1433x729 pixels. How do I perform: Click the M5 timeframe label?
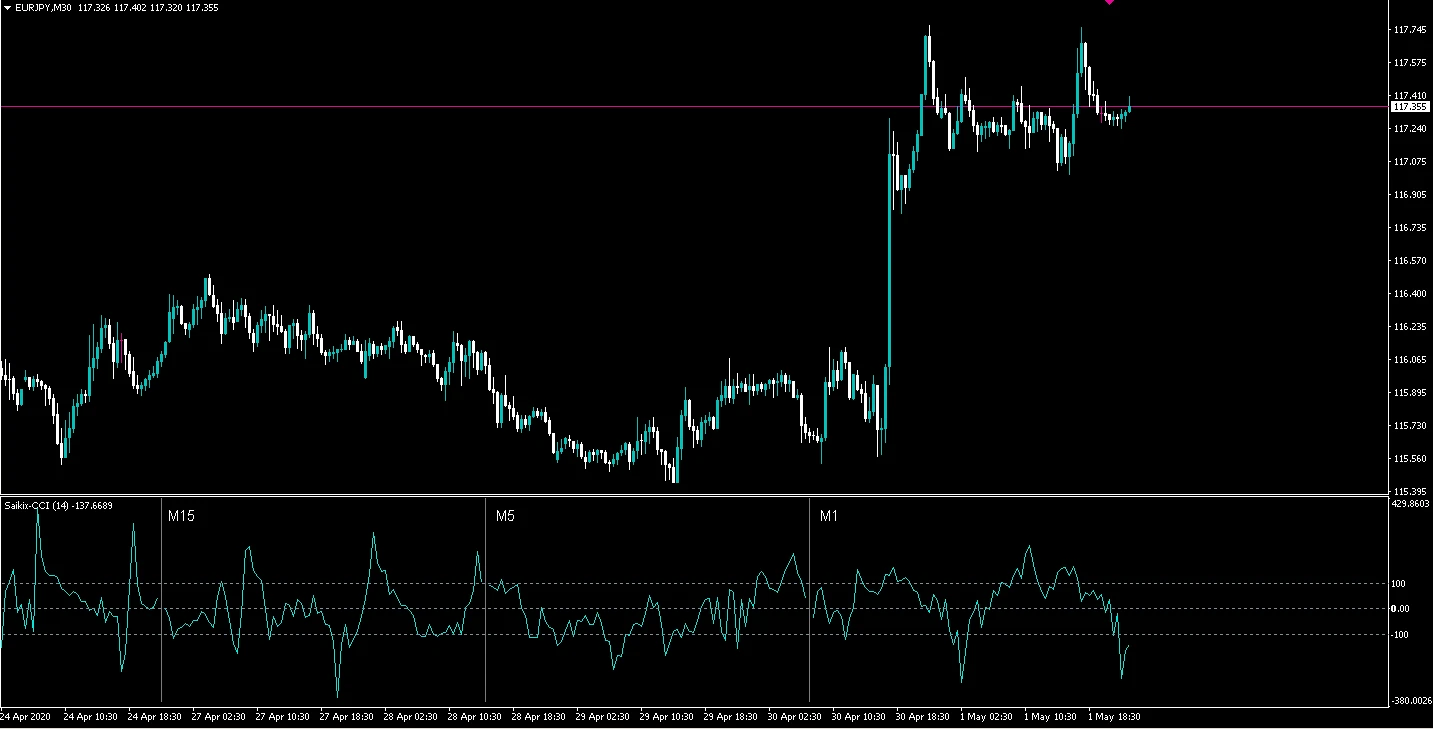[505, 516]
